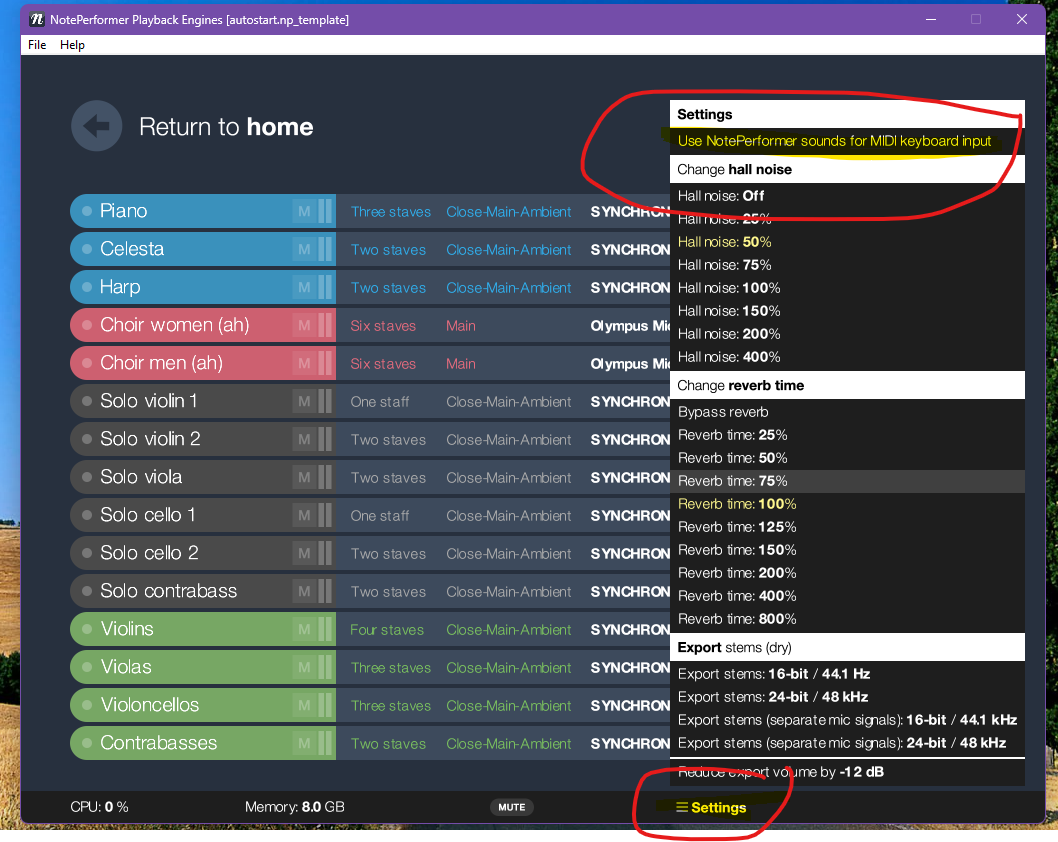Open Harp Close-Main-Ambient mic selector
The image size is (1058, 842).
click(509, 288)
